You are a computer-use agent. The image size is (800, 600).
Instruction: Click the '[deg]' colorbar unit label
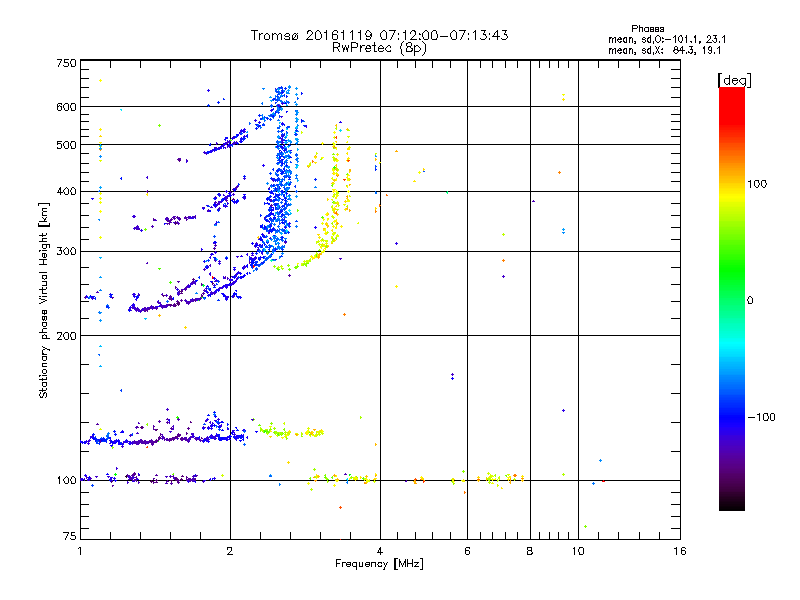(x=734, y=80)
